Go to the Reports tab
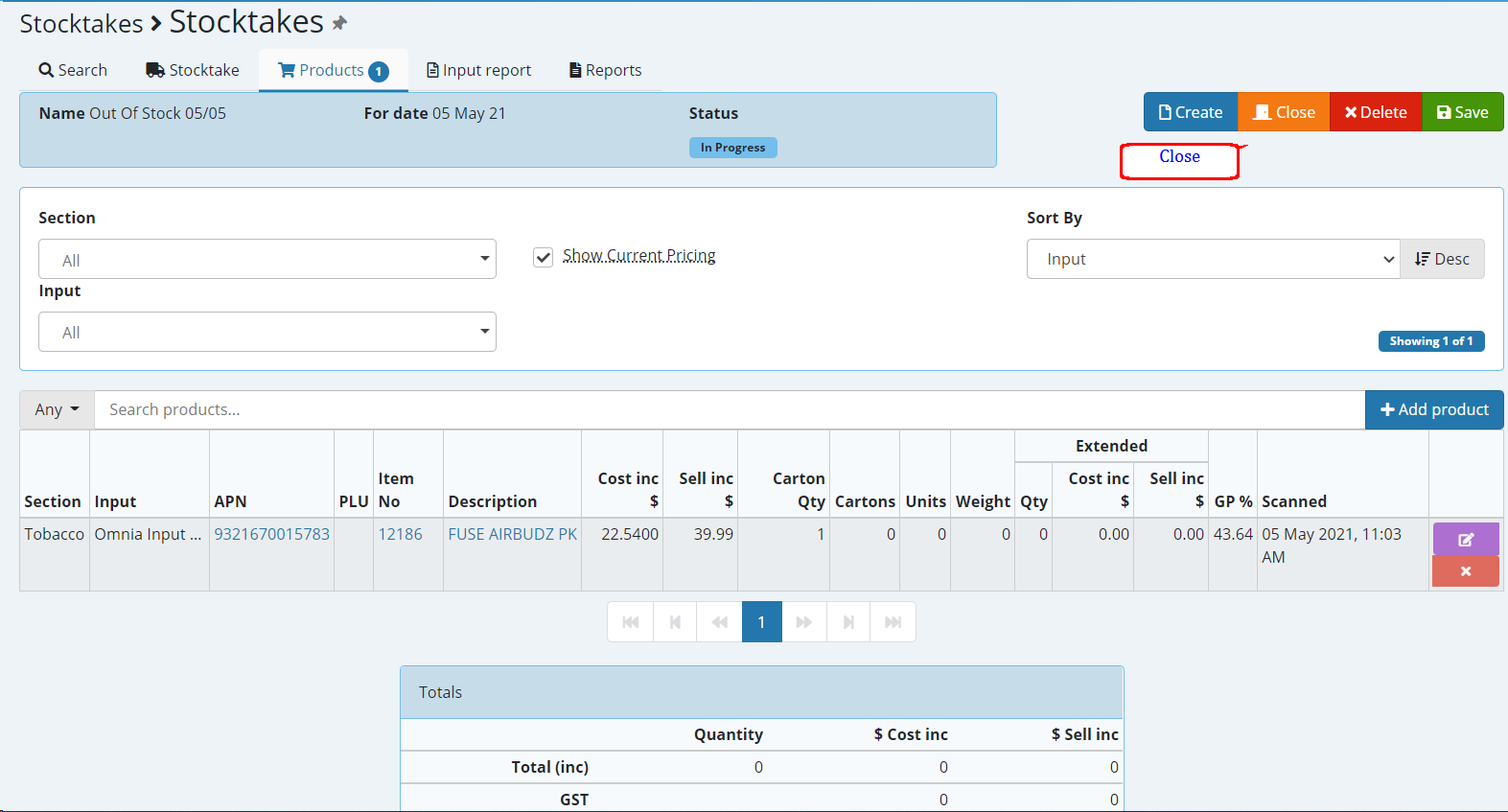Screen dimensions: 1508x812 click(x=606, y=70)
